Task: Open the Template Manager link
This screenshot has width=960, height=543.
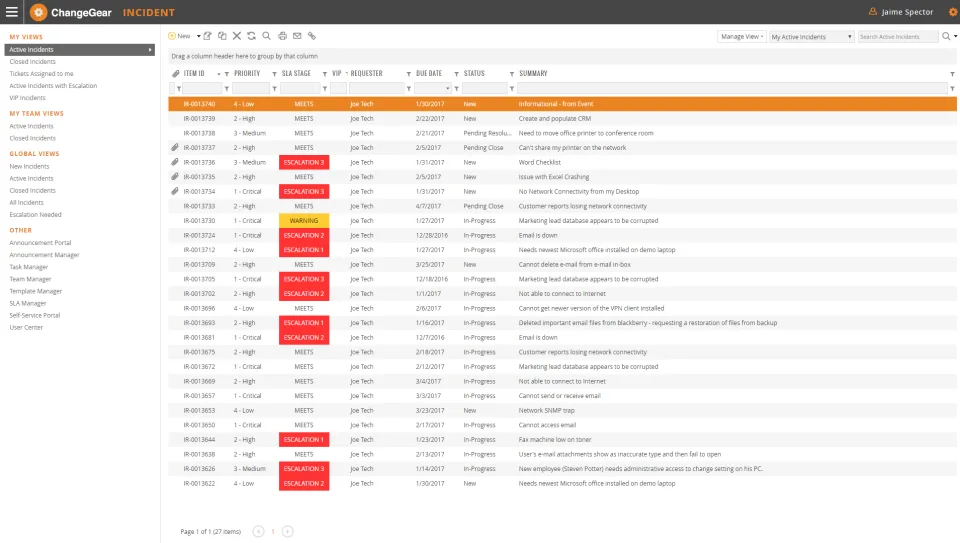Action: tap(36, 291)
